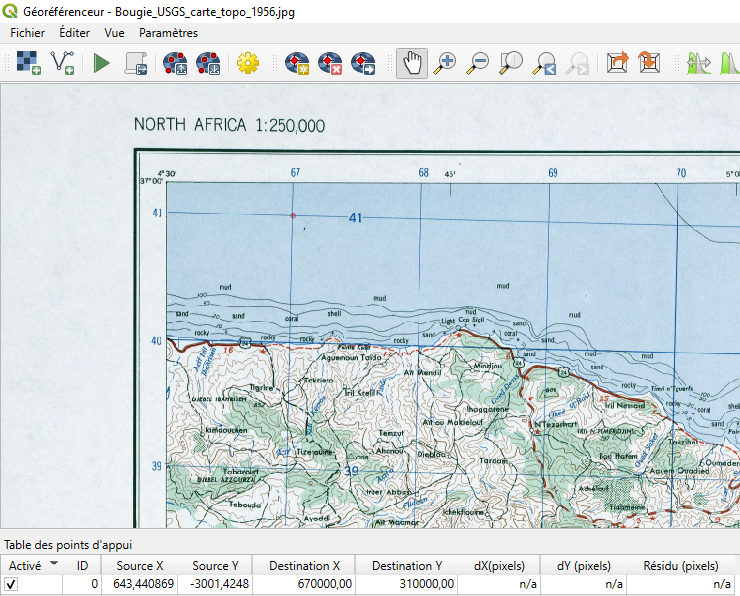Select the Add Point tool
740x596 pixels.
coord(297,63)
